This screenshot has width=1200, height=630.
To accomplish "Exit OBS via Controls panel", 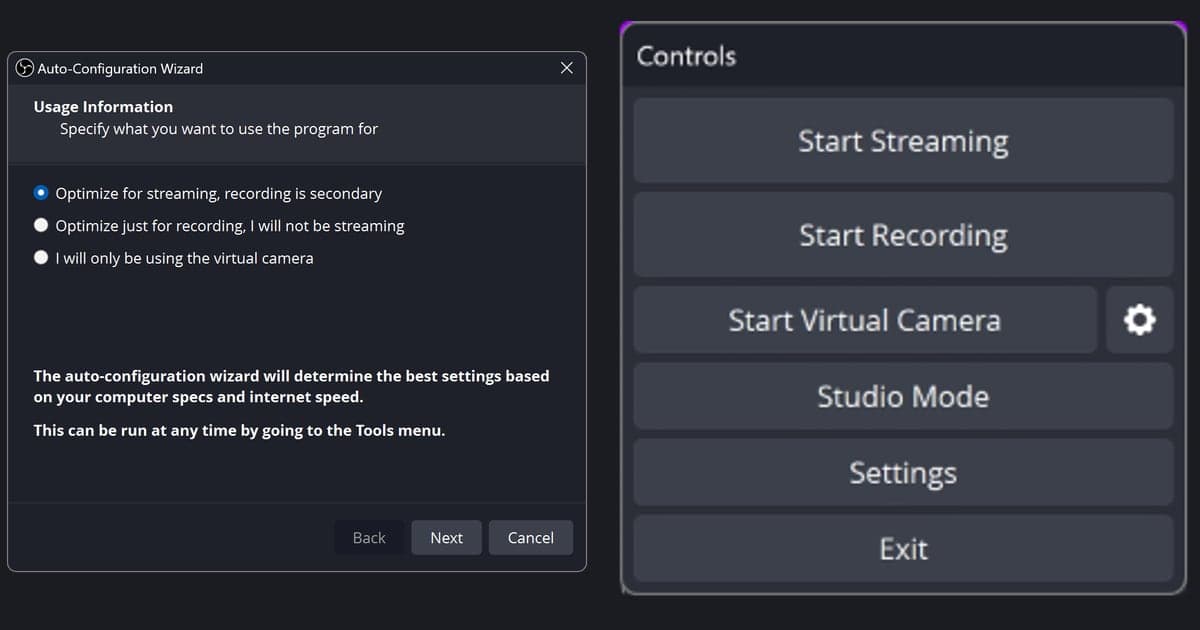I will point(903,548).
